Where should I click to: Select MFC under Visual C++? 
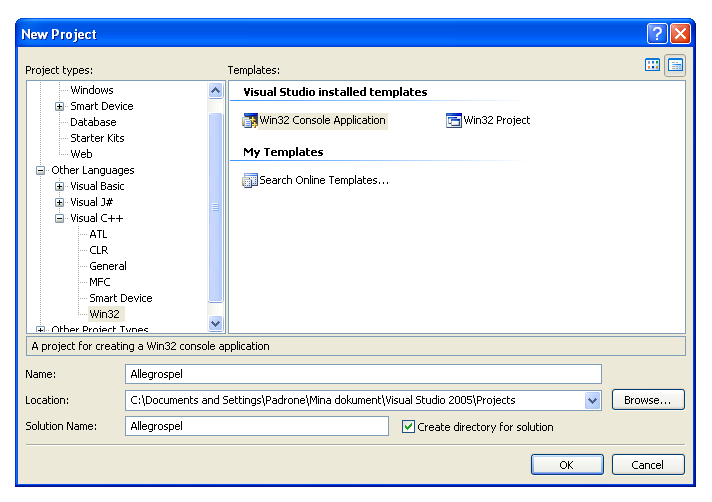tap(99, 282)
